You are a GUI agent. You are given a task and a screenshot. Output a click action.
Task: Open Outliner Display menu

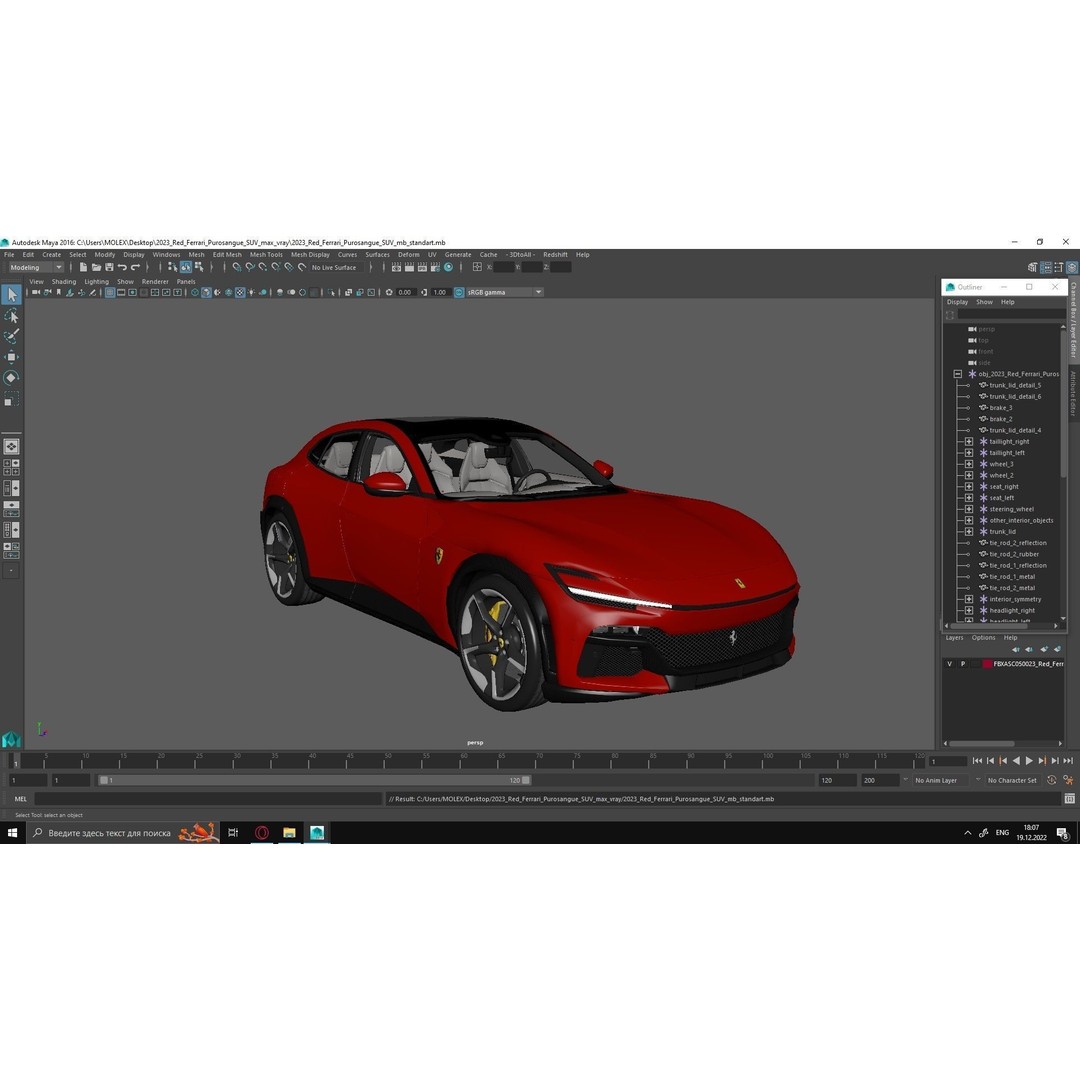(957, 302)
